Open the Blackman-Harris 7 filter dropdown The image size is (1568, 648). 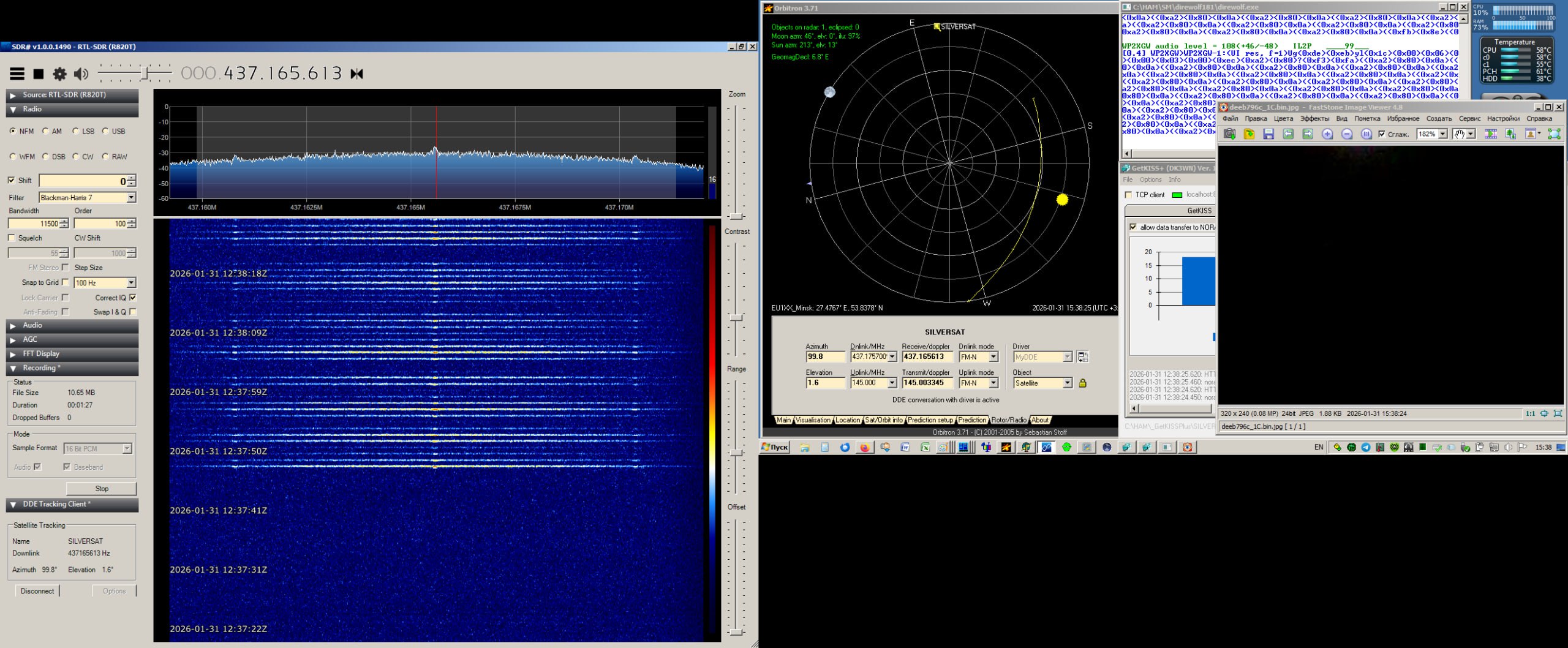(131, 197)
